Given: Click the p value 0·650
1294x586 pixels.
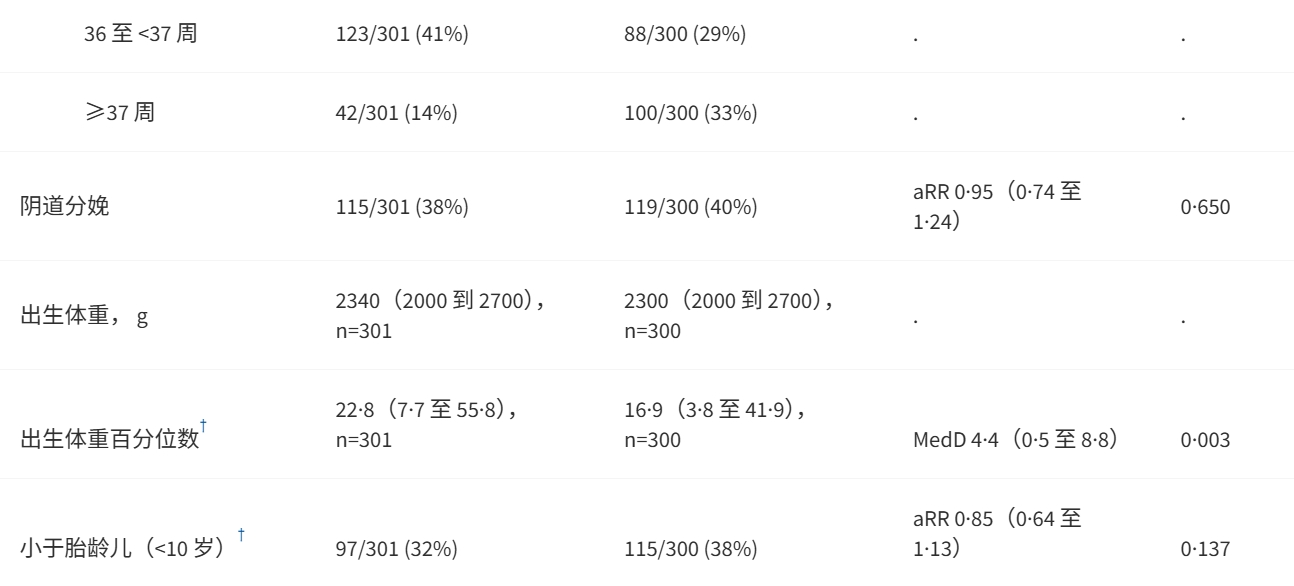Looking at the screenshot, I should (x=1205, y=208).
